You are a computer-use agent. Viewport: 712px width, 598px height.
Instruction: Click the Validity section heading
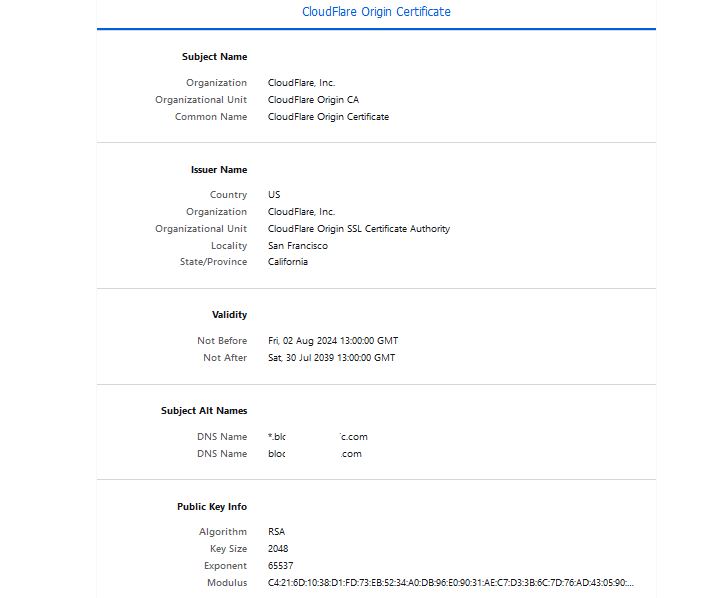pos(229,315)
